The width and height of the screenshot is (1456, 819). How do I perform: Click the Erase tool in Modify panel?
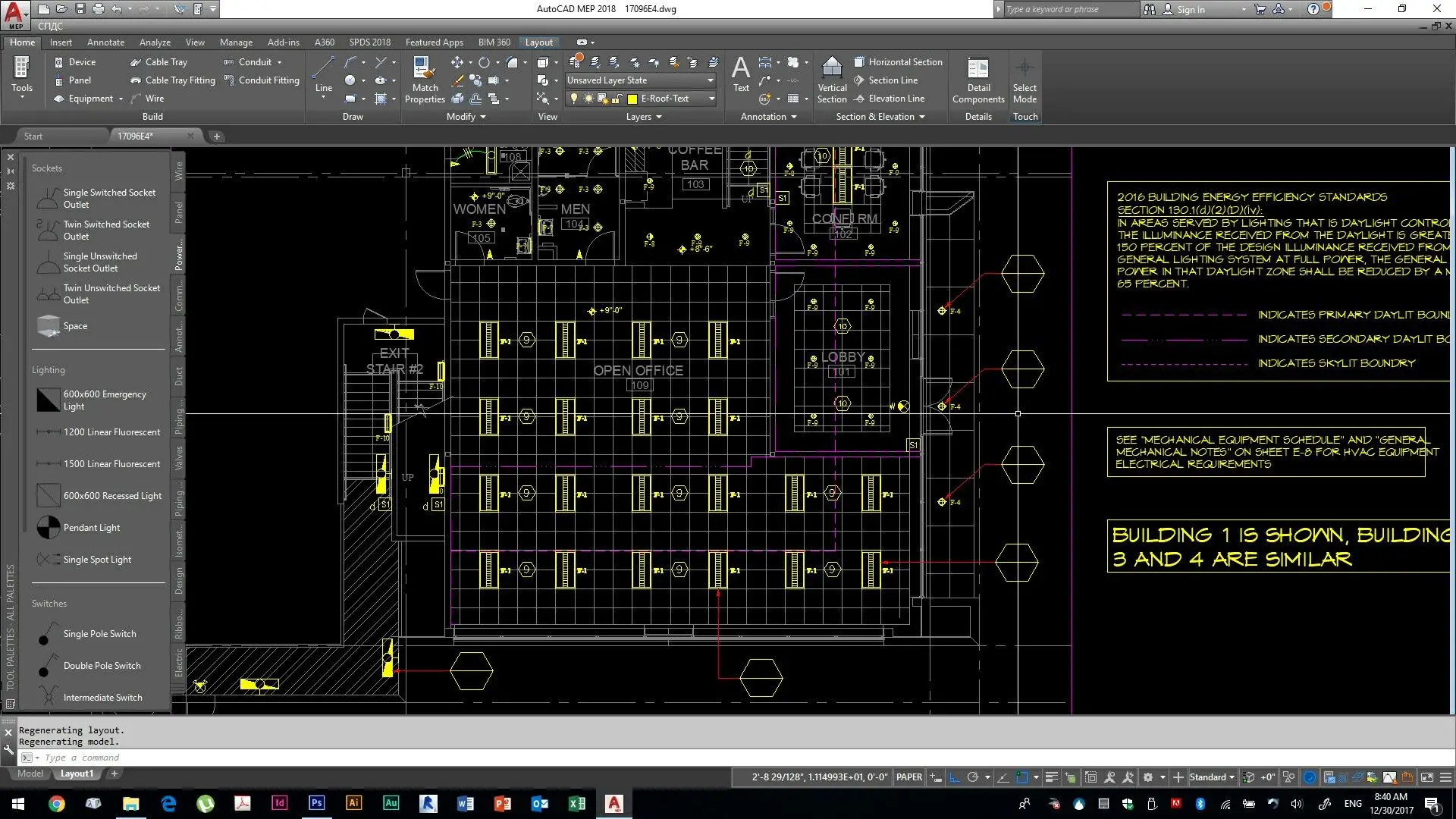[x=457, y=80]
